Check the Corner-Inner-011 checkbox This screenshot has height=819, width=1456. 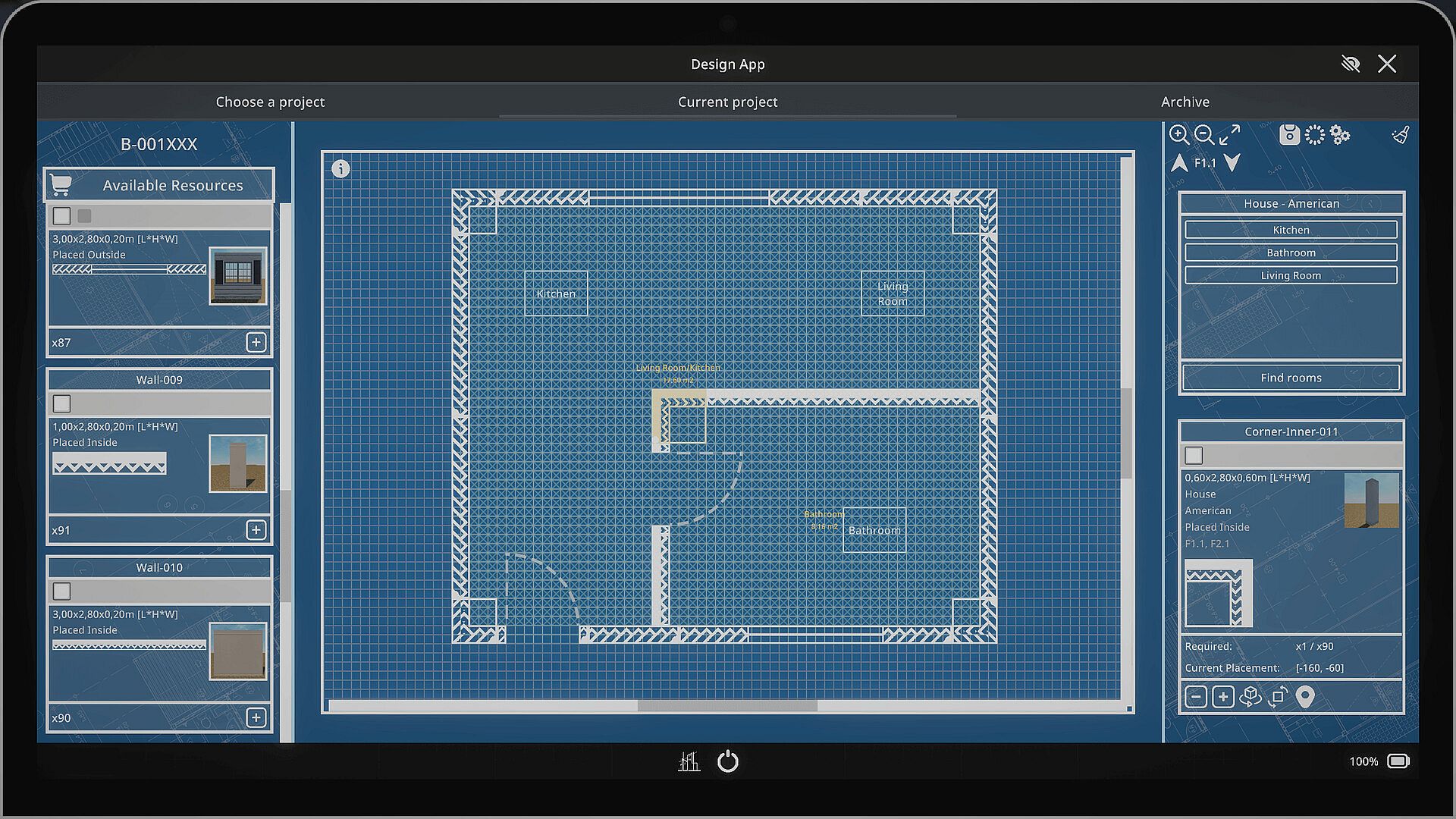tap(1194, 455)
